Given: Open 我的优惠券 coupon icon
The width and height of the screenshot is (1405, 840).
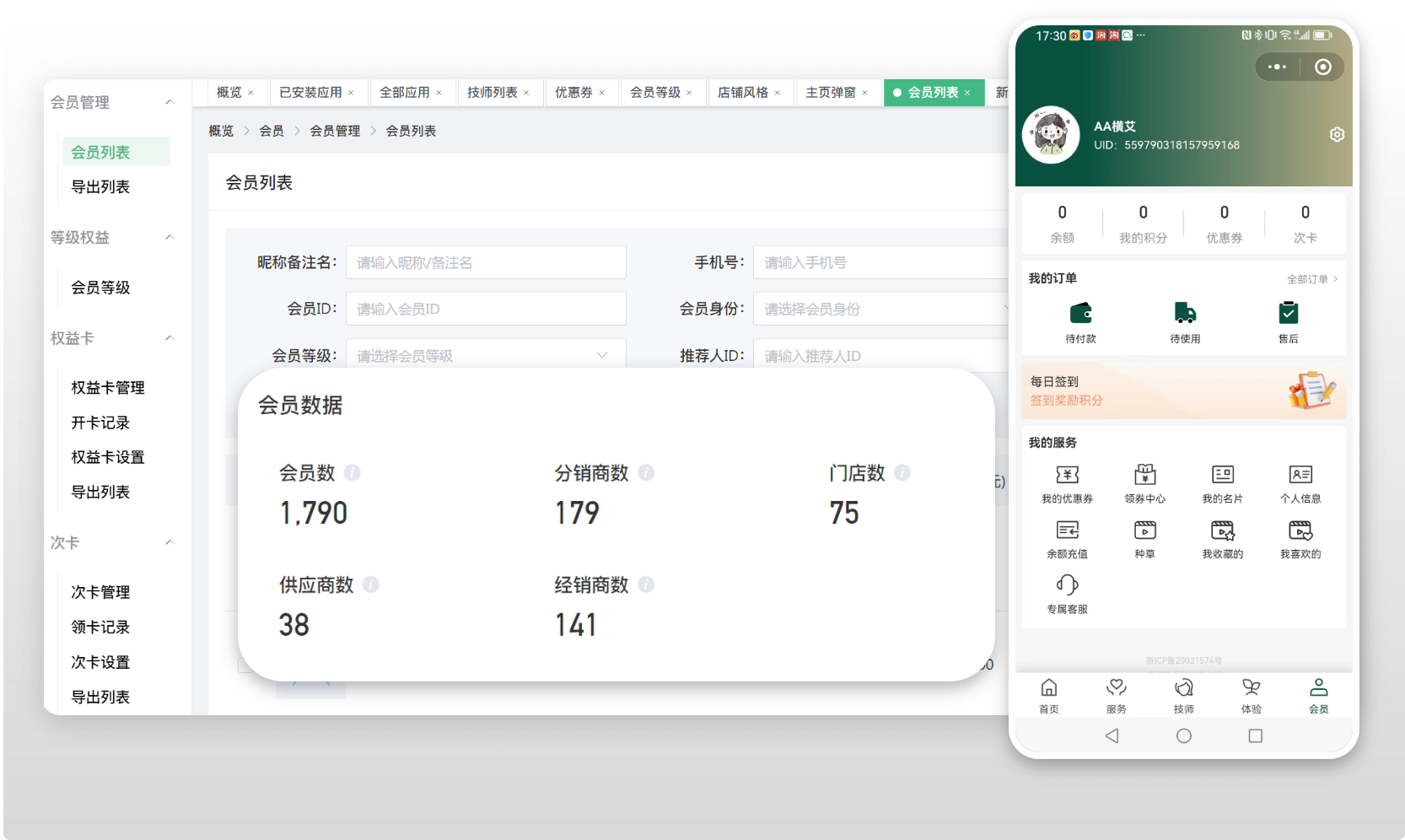Looking at the screenshot, I should [1067, 476].
